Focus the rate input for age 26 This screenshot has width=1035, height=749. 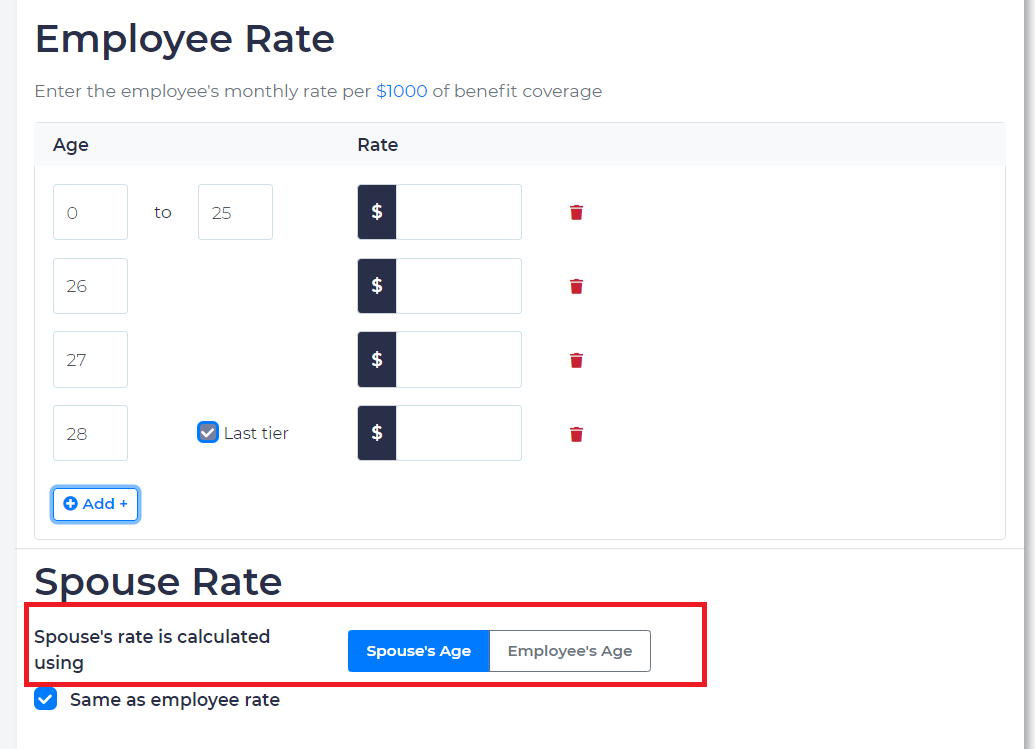(458, 286)
